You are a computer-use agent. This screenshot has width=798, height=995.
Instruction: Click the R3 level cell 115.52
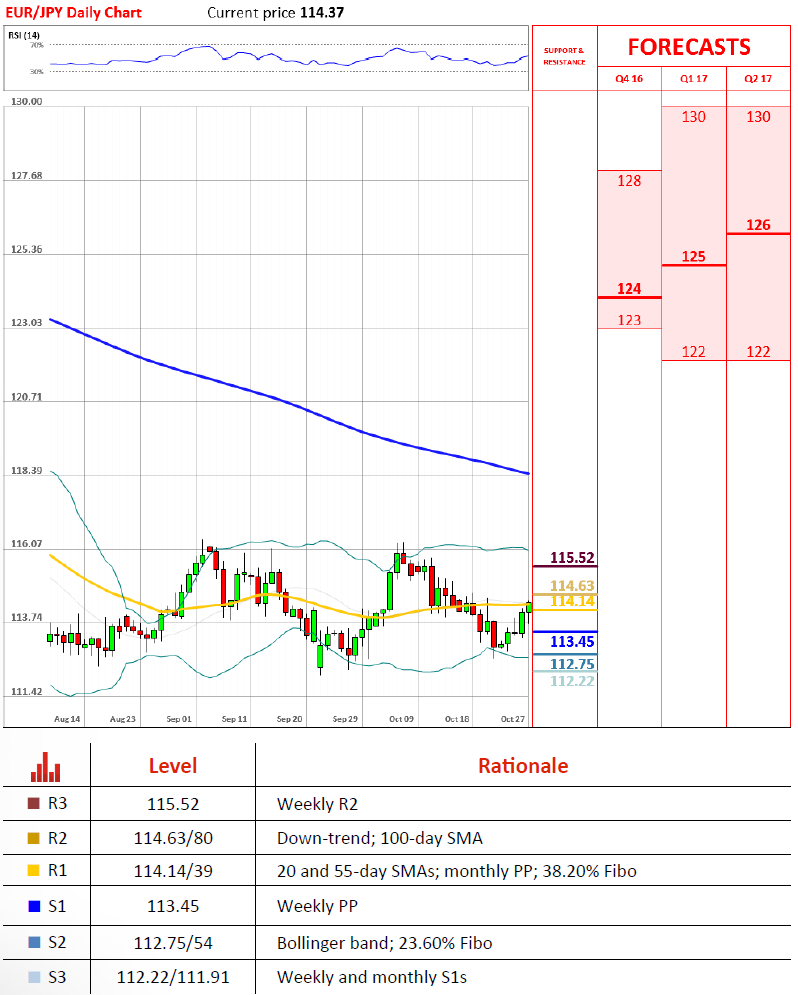coord(173,804)
